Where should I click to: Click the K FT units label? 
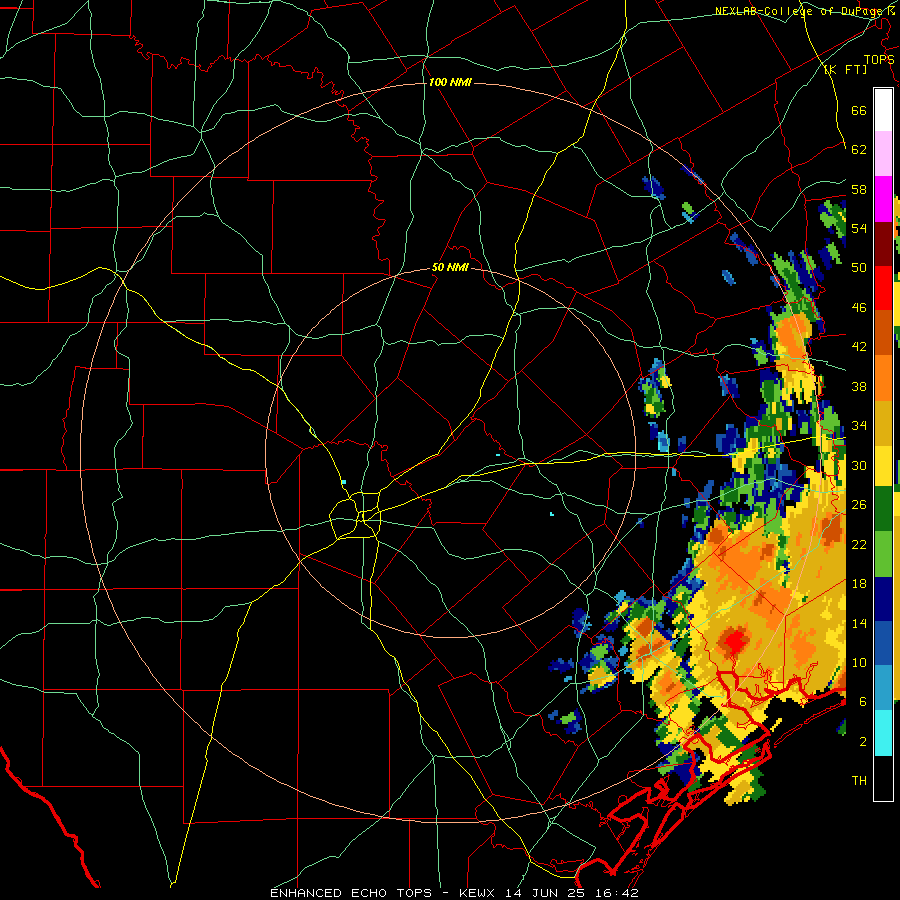pyautogui.click(x=845, y=70)
